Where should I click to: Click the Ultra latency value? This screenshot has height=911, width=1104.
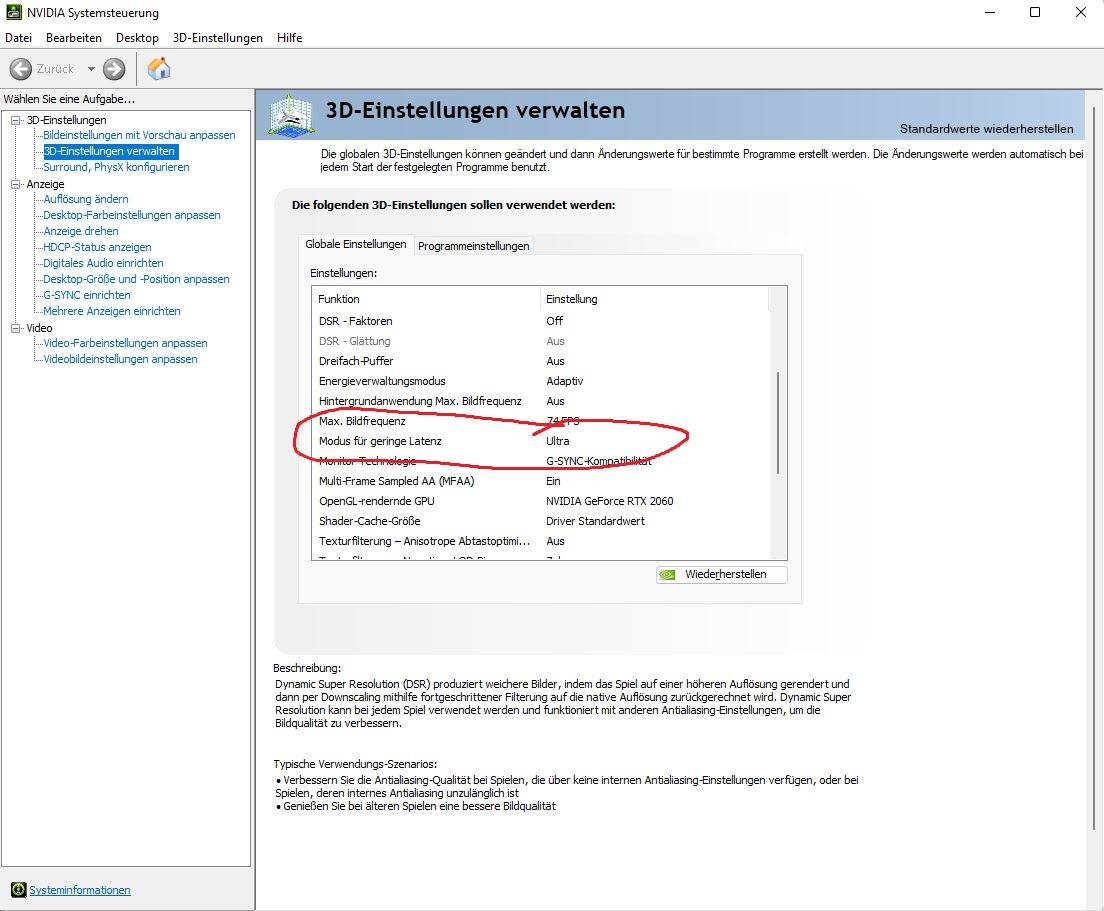point(558,441)
